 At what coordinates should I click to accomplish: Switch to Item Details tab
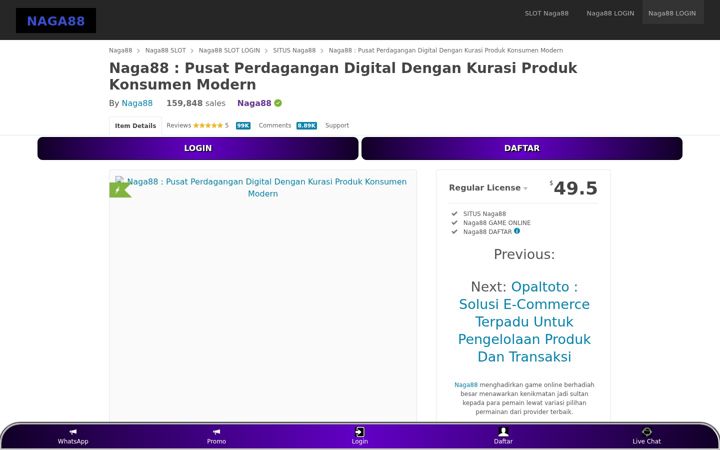[135, 126]
